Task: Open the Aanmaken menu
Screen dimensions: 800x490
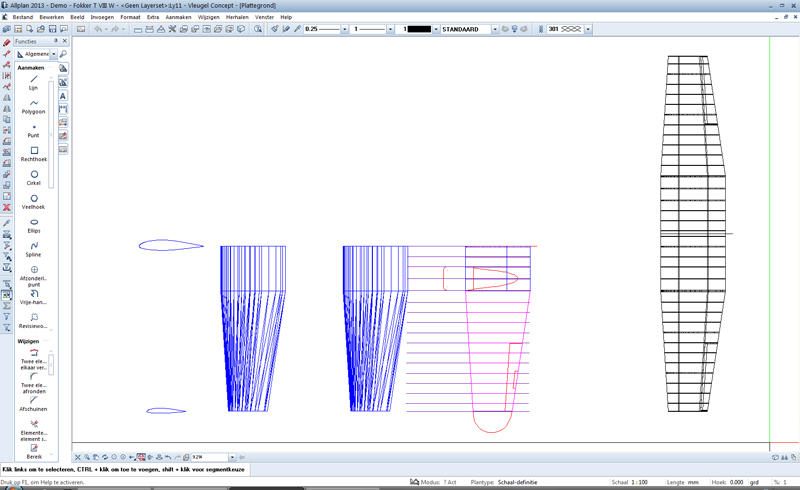Action: tap(178, 17)
